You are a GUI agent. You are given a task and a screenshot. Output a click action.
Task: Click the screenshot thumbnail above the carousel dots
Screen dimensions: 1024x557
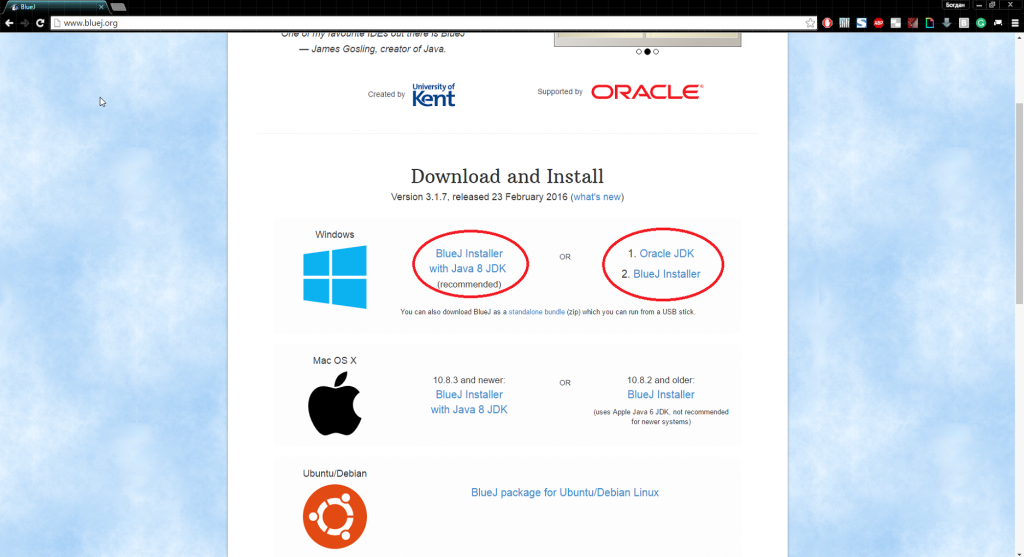tap(647, 39)
